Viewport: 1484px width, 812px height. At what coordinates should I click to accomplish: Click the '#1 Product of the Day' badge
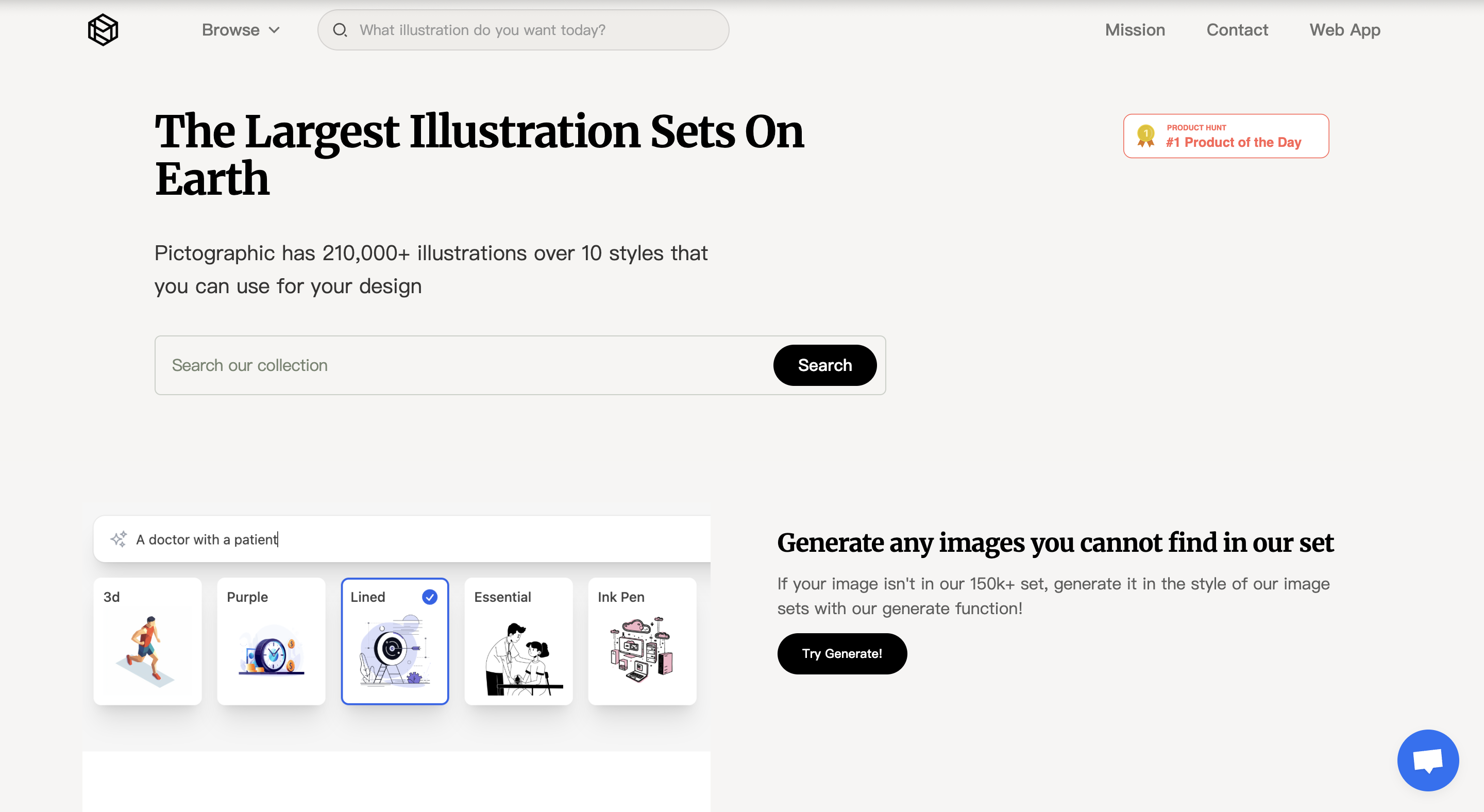1233,142
